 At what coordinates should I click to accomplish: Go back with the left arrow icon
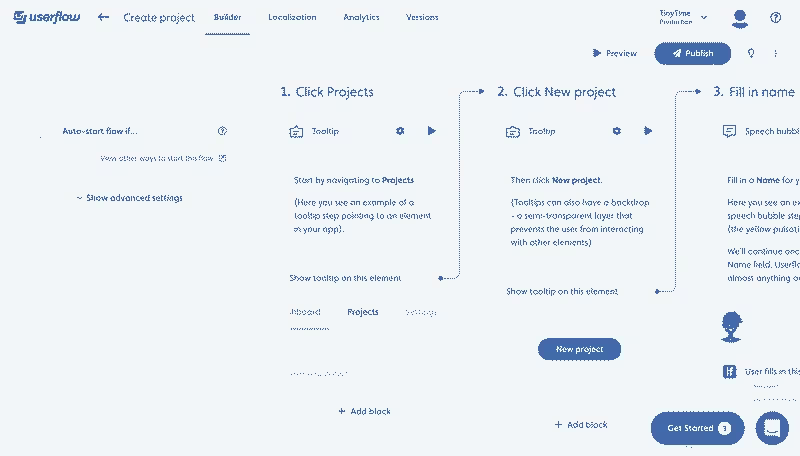pos(104,17)
